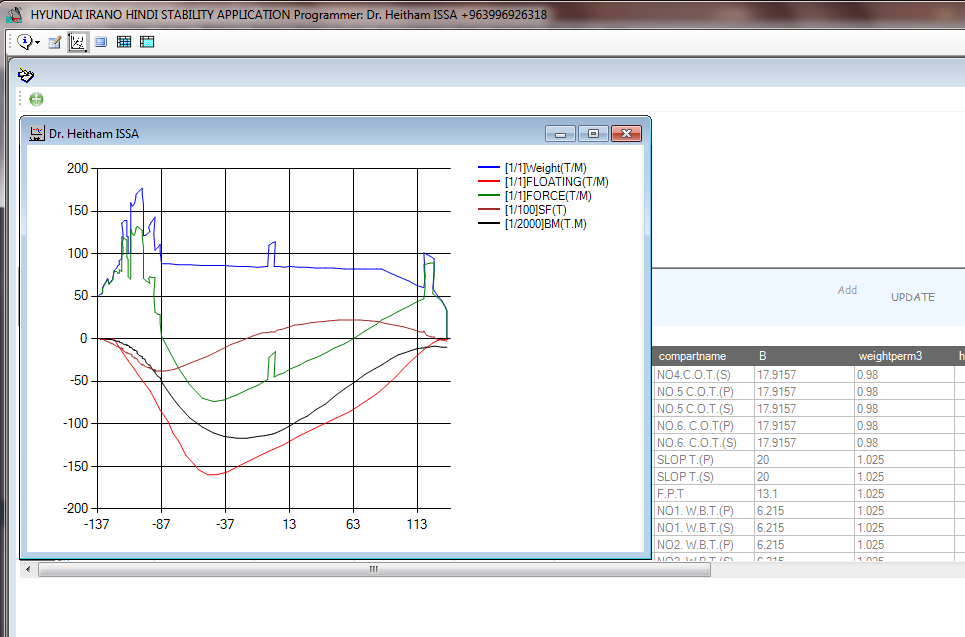Open the dropdown arrow beside the info icon
Image resolution: width=965 pixels, height=637 pixels.
click(x=38, y=43)
